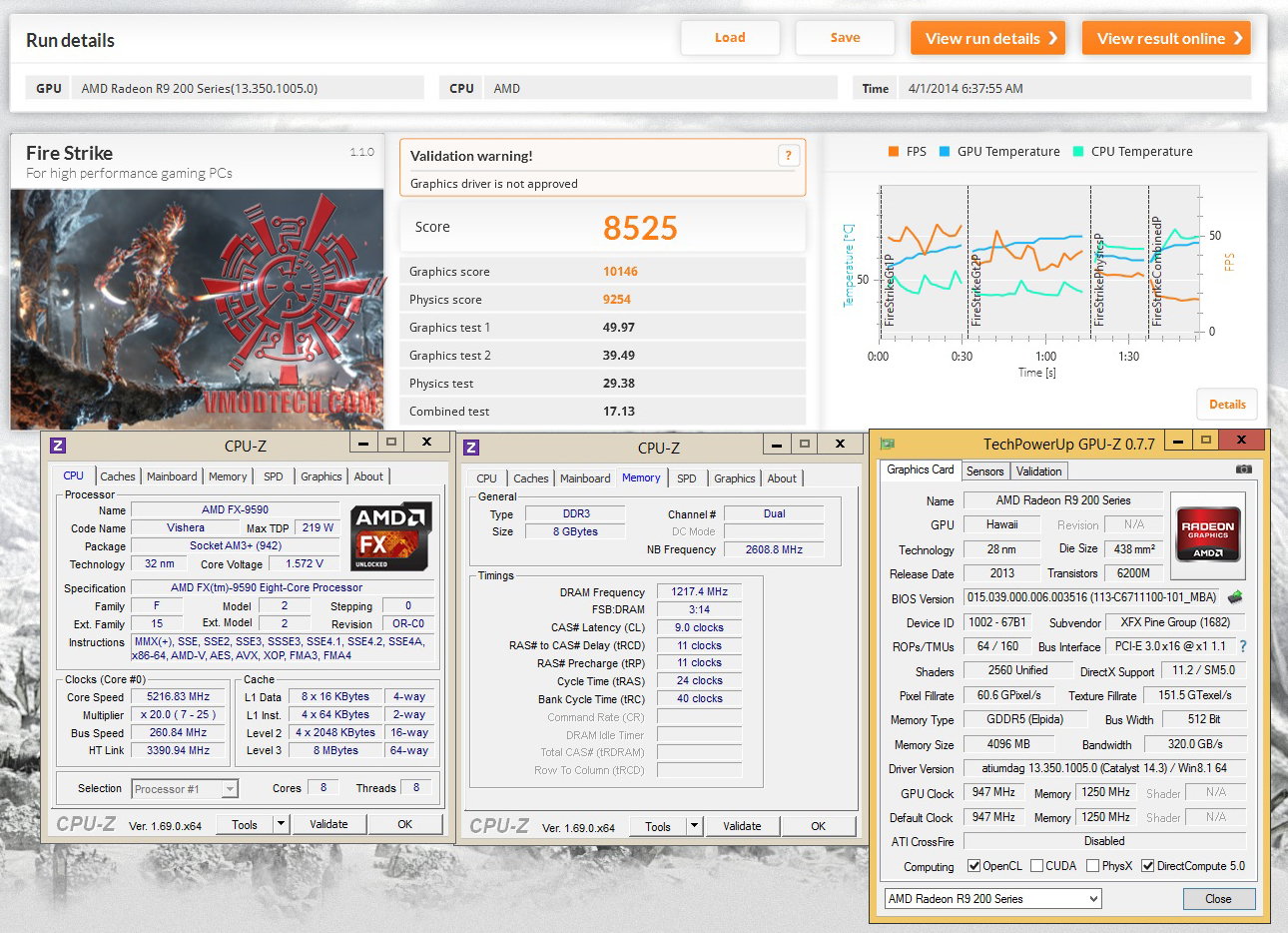Click the BIOS save chip icon
1288x933 pixels.
(x=1235, y=597)
